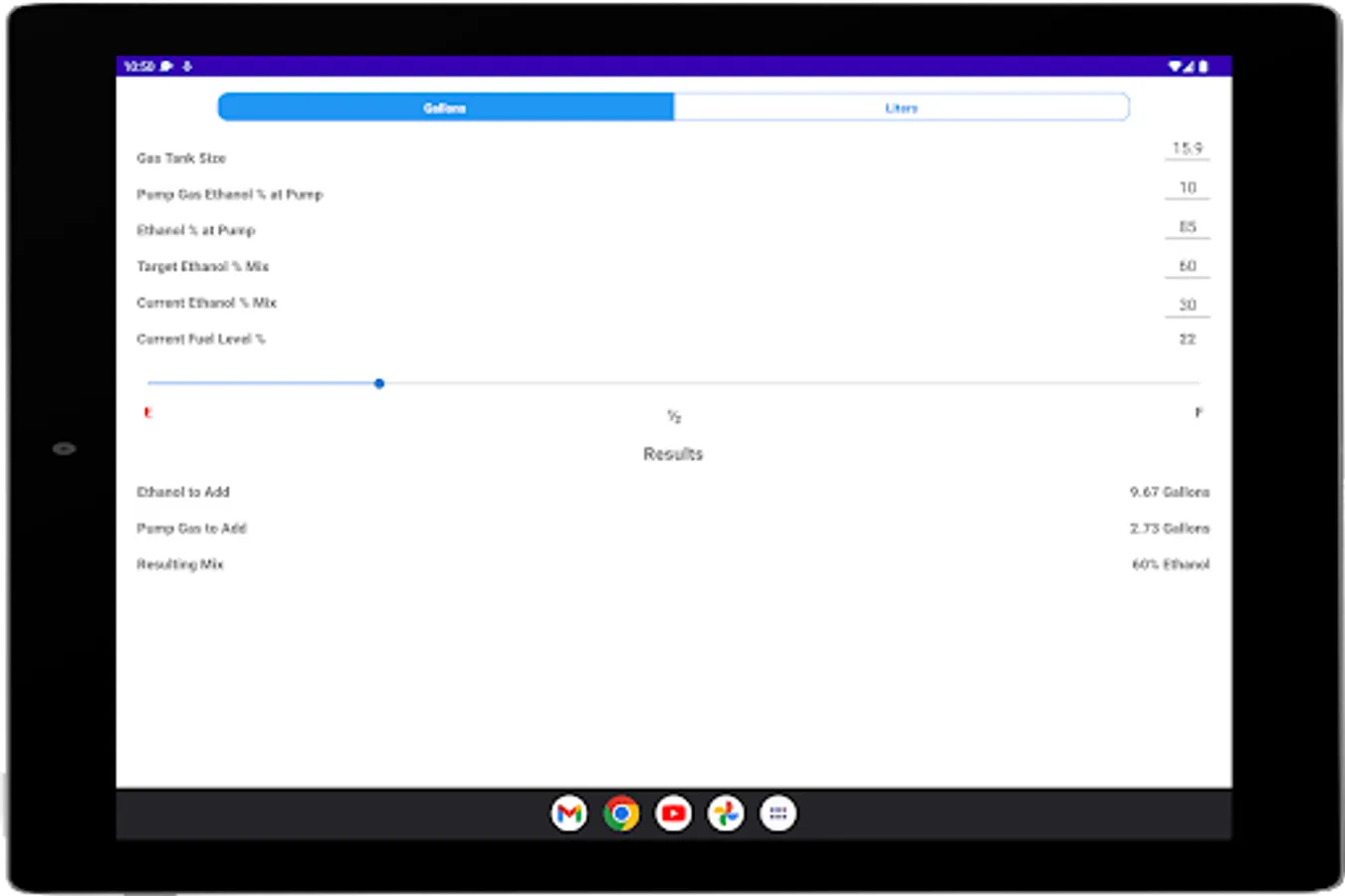
Task: Click the E empty marker below slider
Action: (148, 412)
